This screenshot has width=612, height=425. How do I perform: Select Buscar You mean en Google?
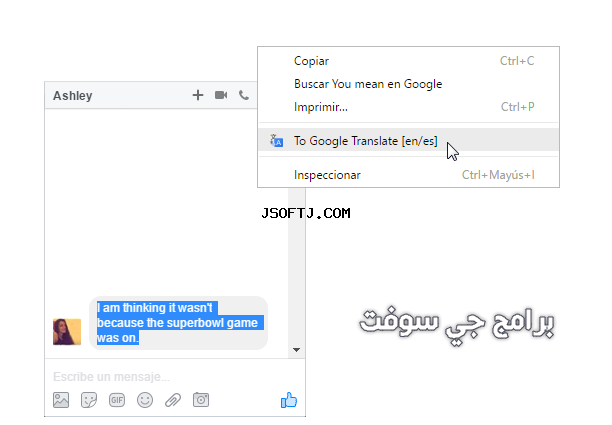tap(409, 84)
